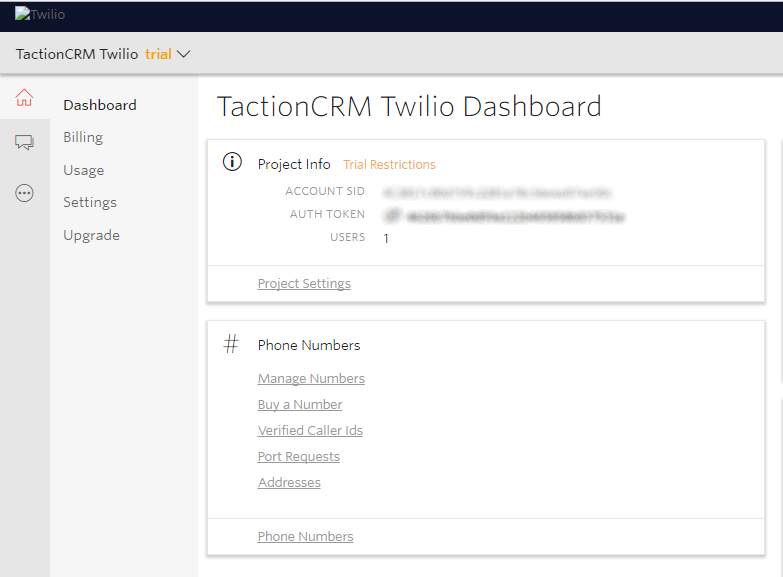The image size is (783, 577).
Task: Click the TactionCRM Twilio project name
Action: coord(77,54)
